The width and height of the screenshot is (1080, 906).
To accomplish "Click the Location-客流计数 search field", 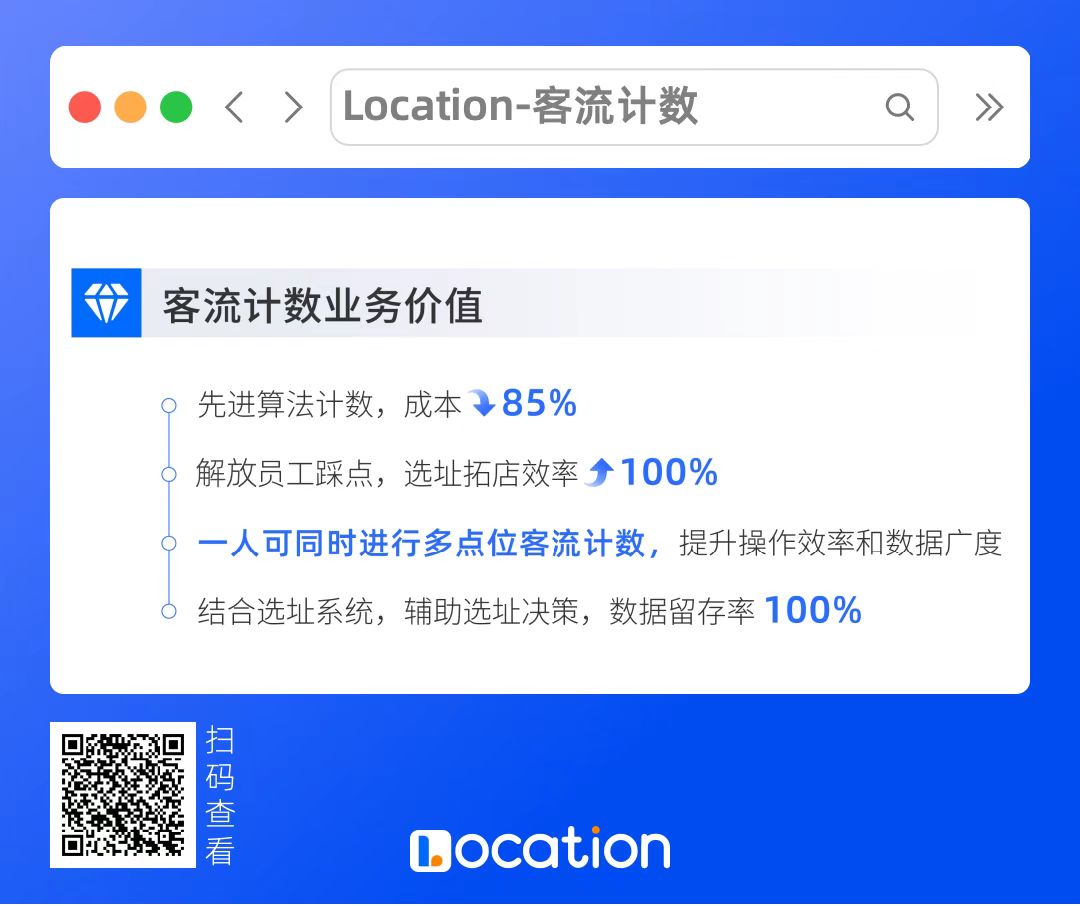I will pyautogui.click(x=634, y=107).
